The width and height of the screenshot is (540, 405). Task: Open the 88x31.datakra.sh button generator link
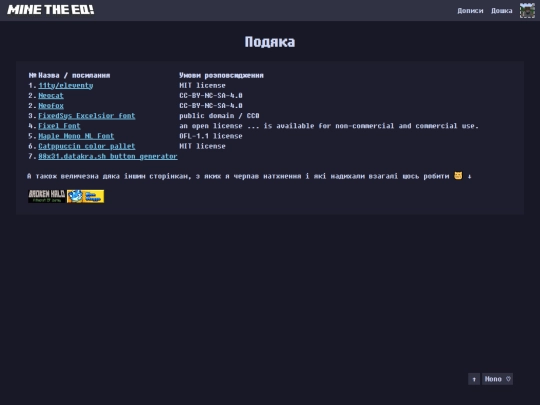(108, 156)
